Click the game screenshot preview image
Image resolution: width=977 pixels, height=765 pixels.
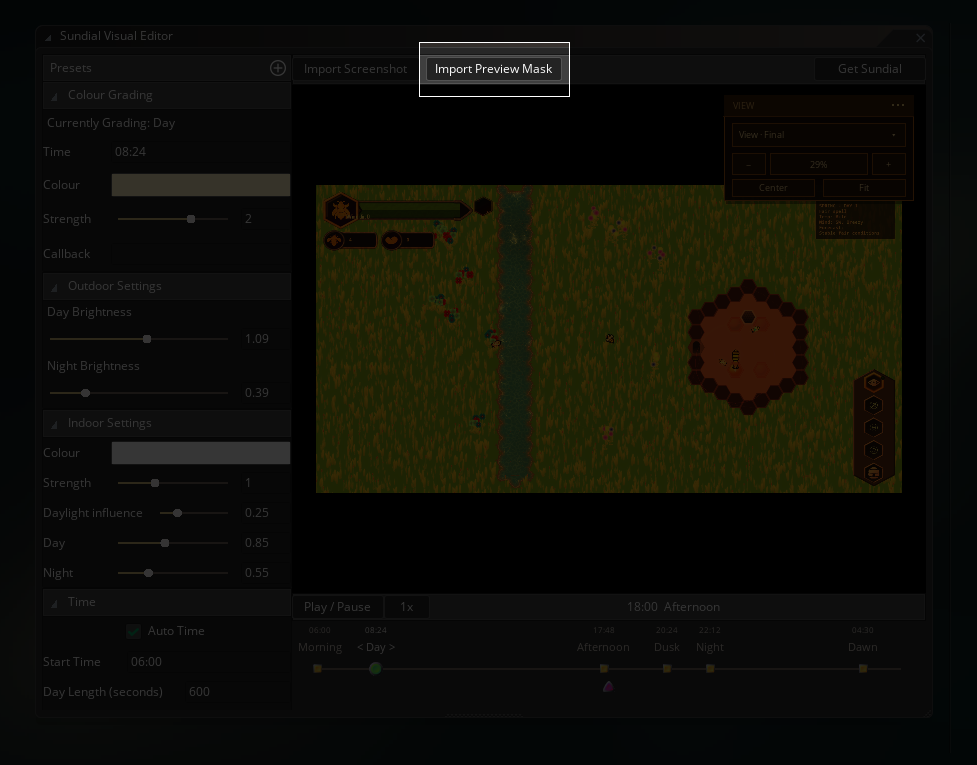tap(609, 339)
